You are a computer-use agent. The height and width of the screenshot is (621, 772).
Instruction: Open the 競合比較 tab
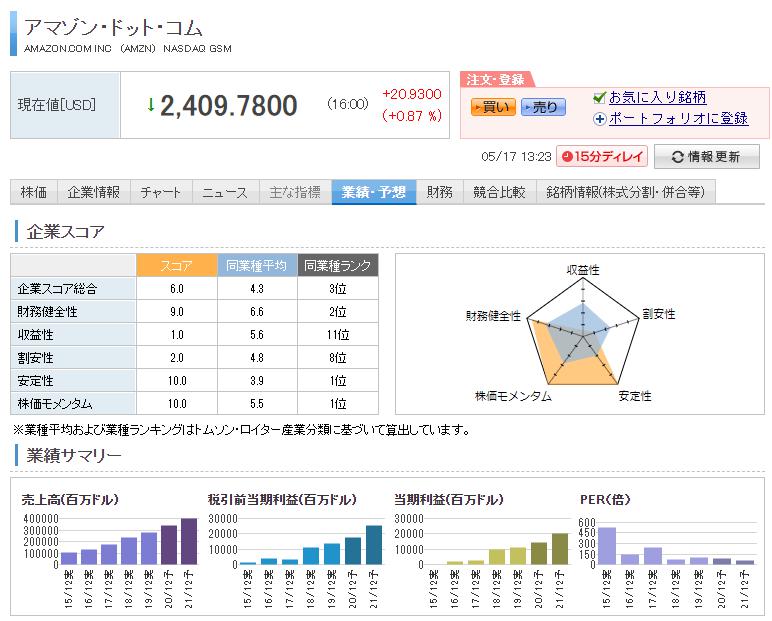(499, 192)
